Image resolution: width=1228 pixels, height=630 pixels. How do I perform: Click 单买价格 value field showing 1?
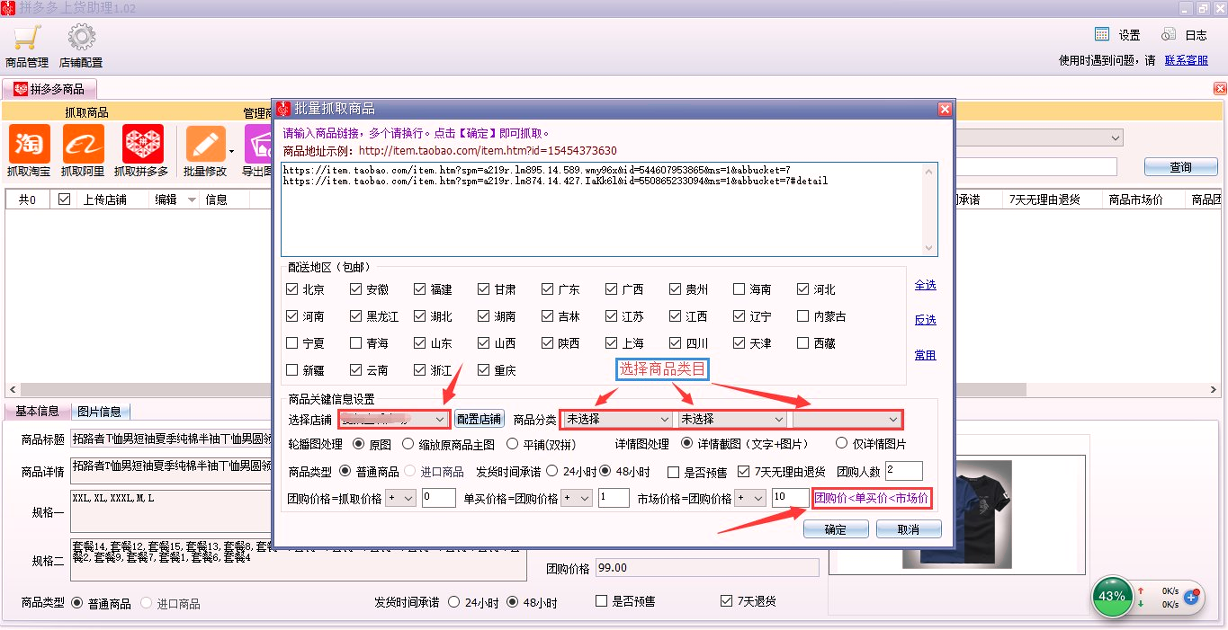[613, 498]
